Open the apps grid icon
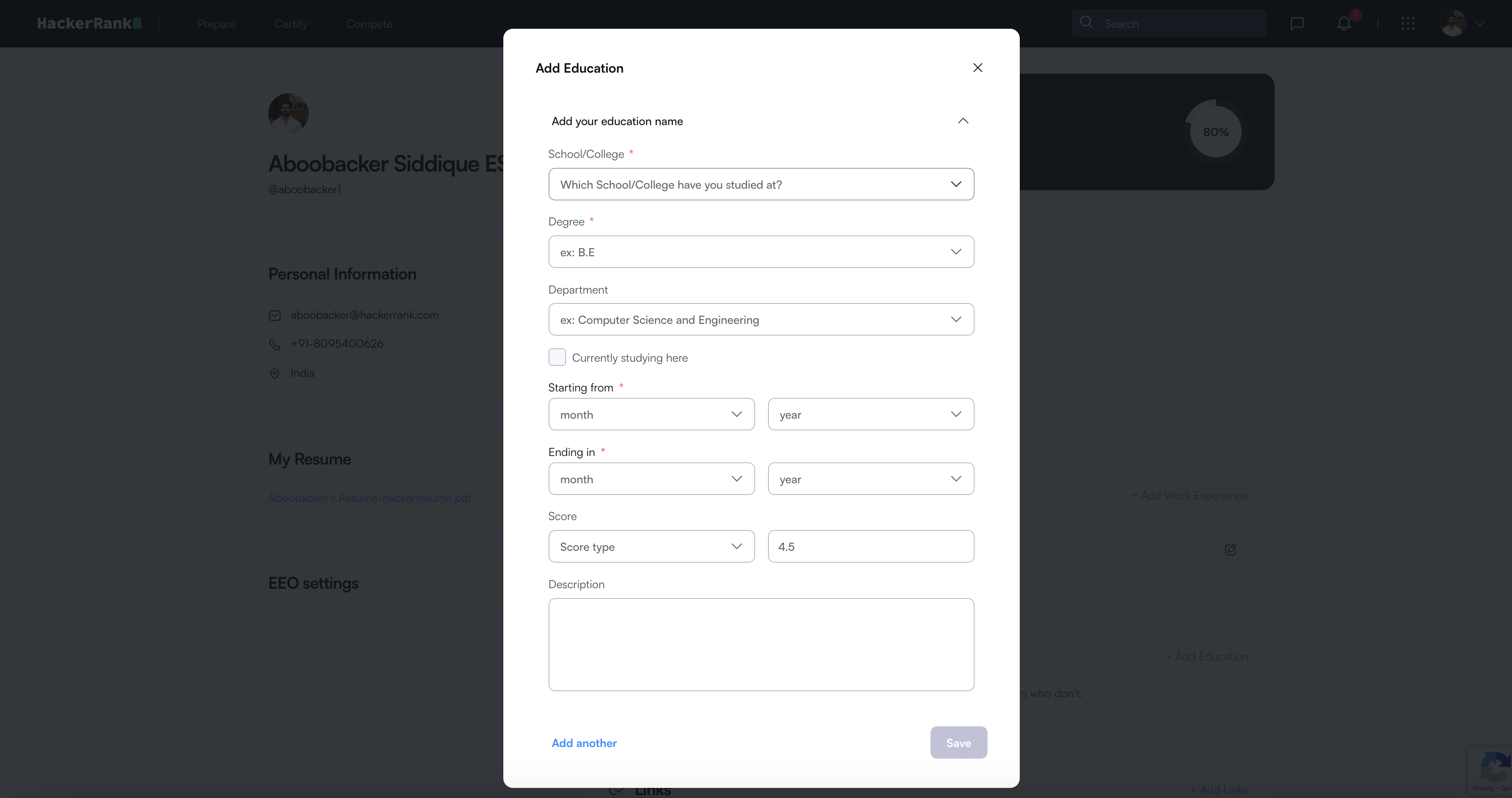 click(1408, 24)
